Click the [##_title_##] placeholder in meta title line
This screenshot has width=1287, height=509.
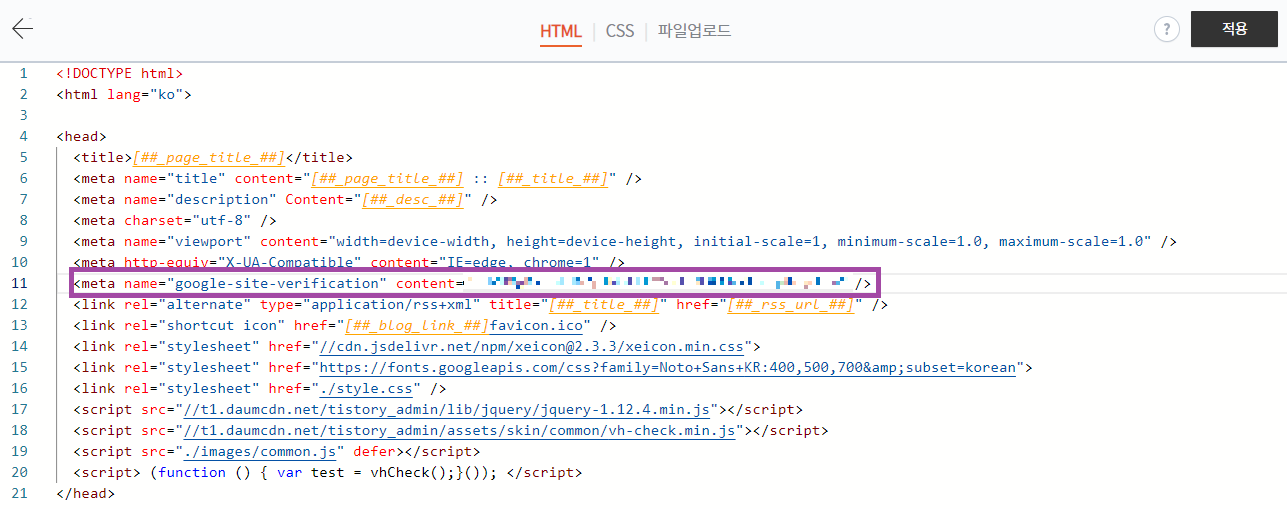554,179
